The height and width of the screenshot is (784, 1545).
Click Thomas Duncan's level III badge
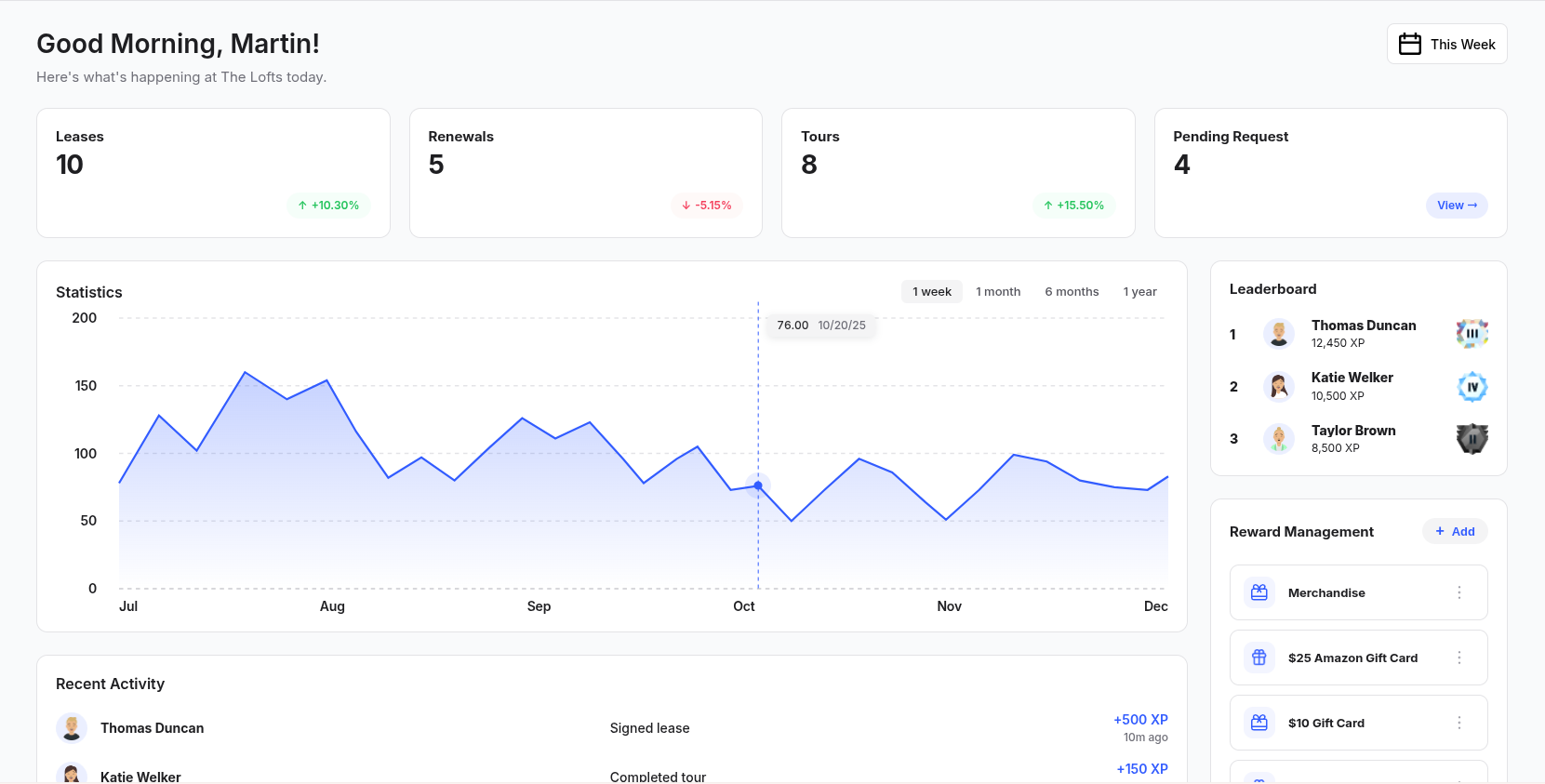[x=1472, y=333]
